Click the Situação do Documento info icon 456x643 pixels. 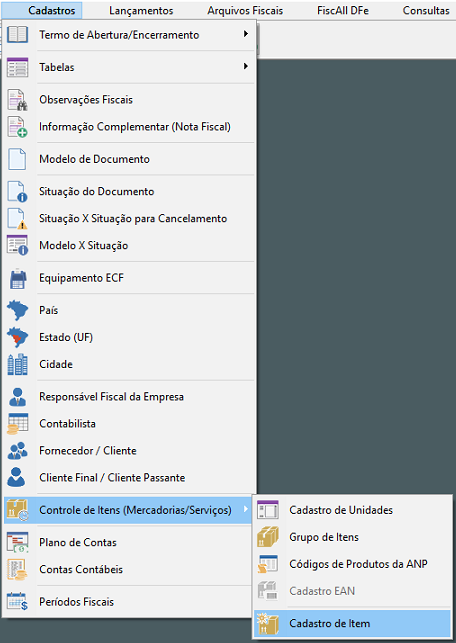pyautogui.click(x=17, y=192)
